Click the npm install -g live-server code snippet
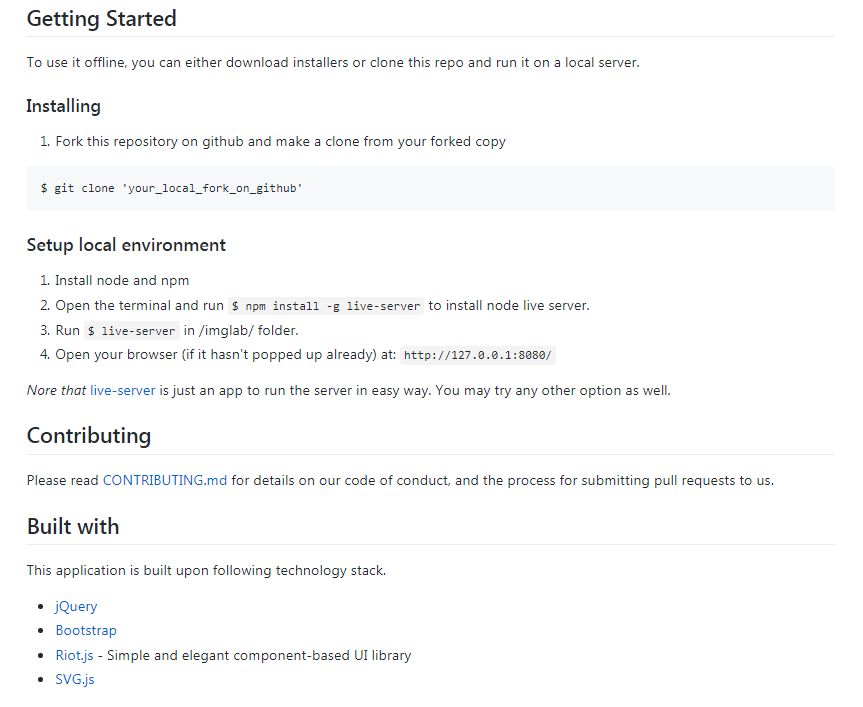This screenshot has width=863, height=707. (326, 306)
